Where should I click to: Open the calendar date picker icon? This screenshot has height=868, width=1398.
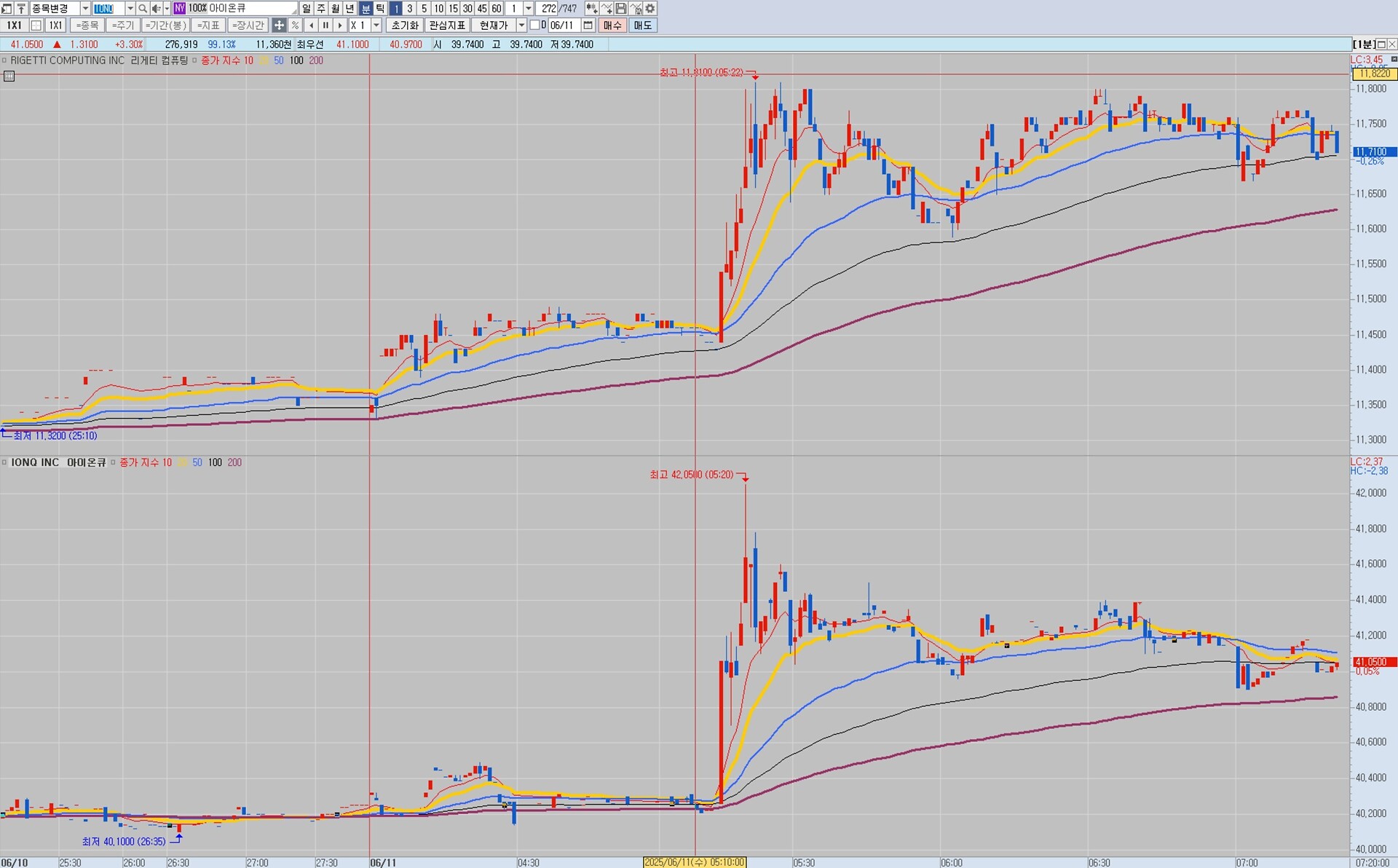tap(588, 25)
